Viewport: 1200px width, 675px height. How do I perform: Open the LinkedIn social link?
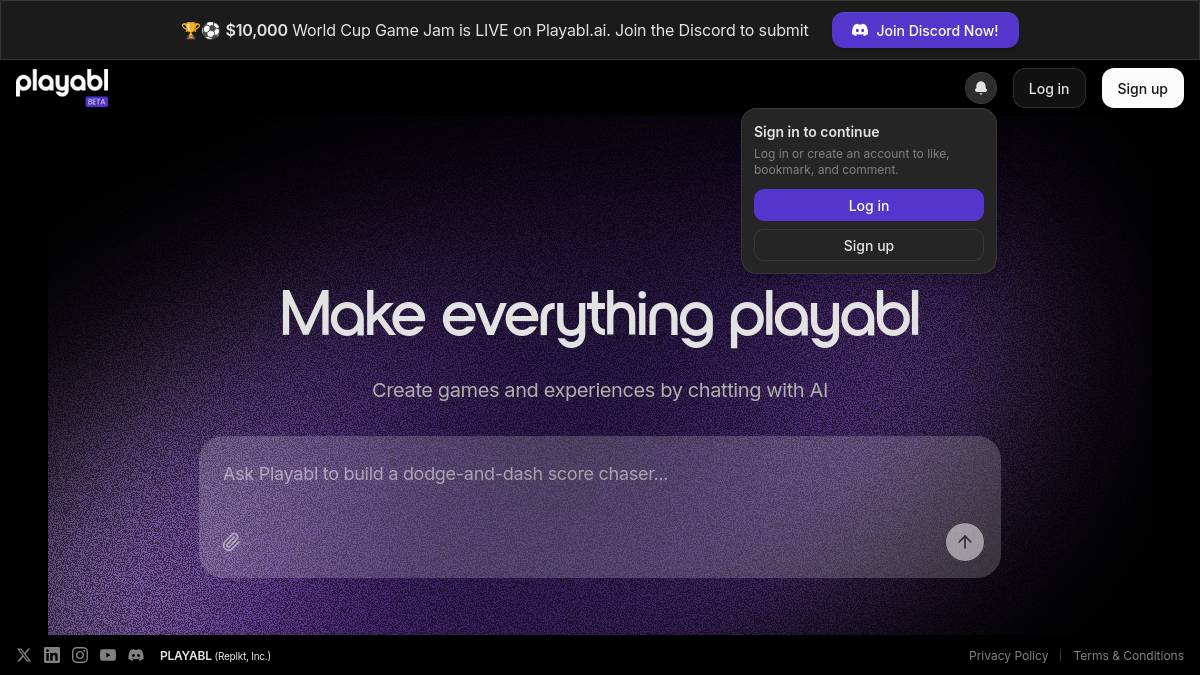pyautogui.click(x=52, y=655)
